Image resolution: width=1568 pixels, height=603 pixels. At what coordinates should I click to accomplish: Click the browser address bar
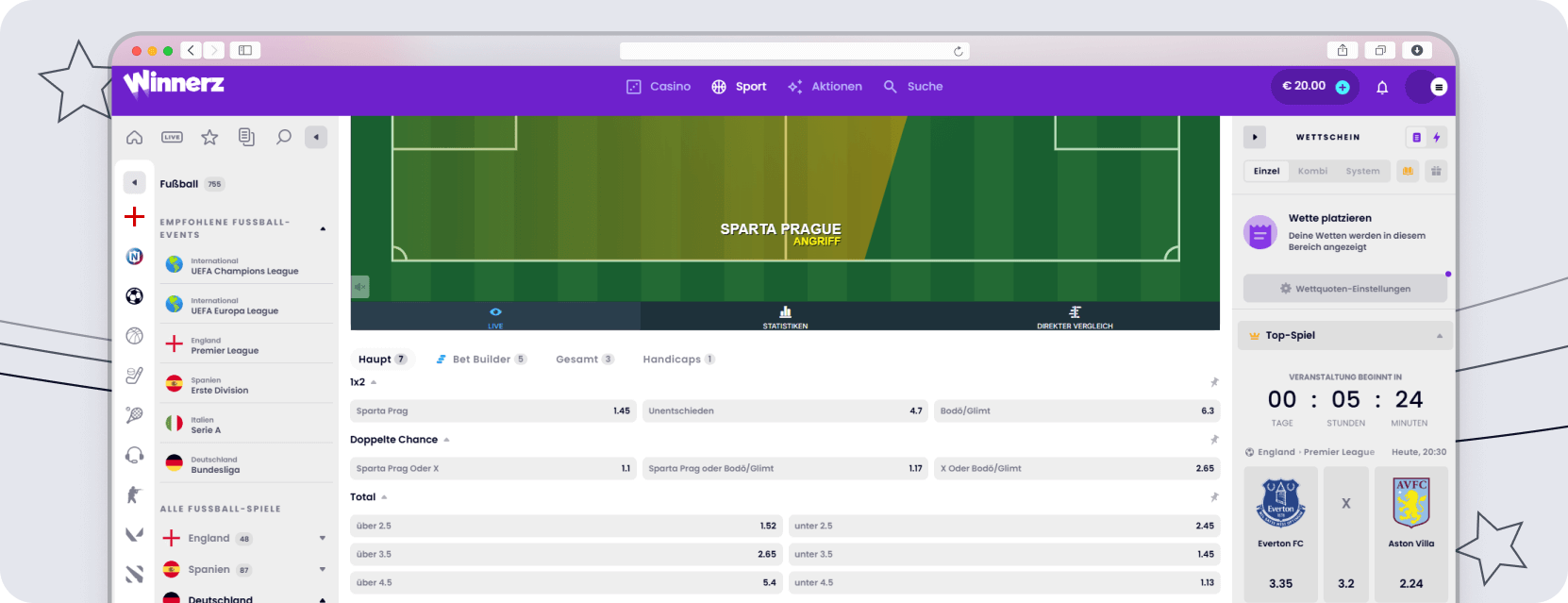[x=793, y=51]
